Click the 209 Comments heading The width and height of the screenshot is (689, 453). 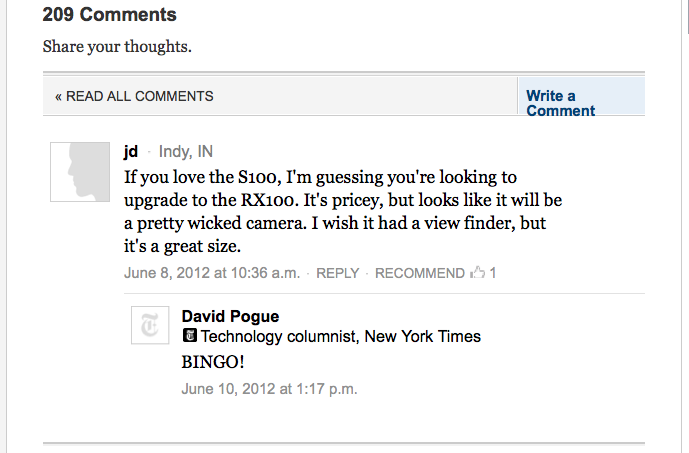[x=109, y=15]
